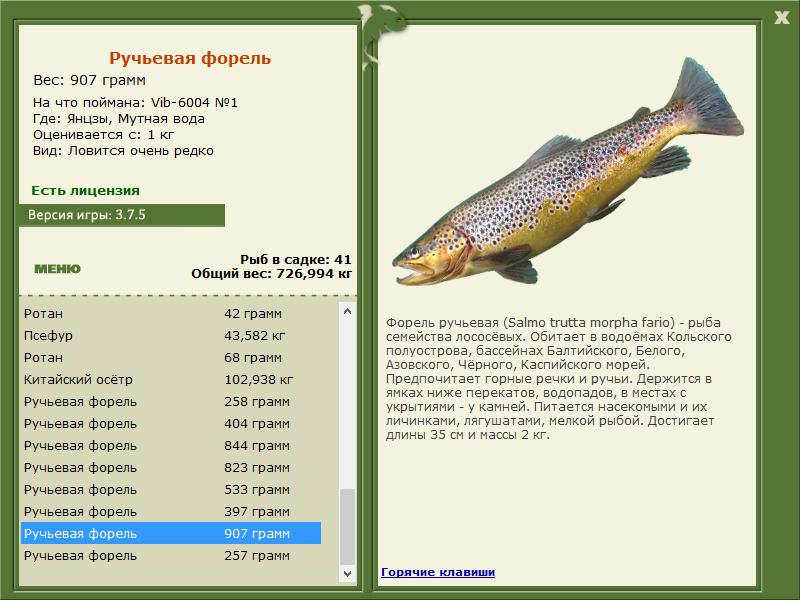Click the Рыб в садке: 41 counter

(x=296, y=259)
